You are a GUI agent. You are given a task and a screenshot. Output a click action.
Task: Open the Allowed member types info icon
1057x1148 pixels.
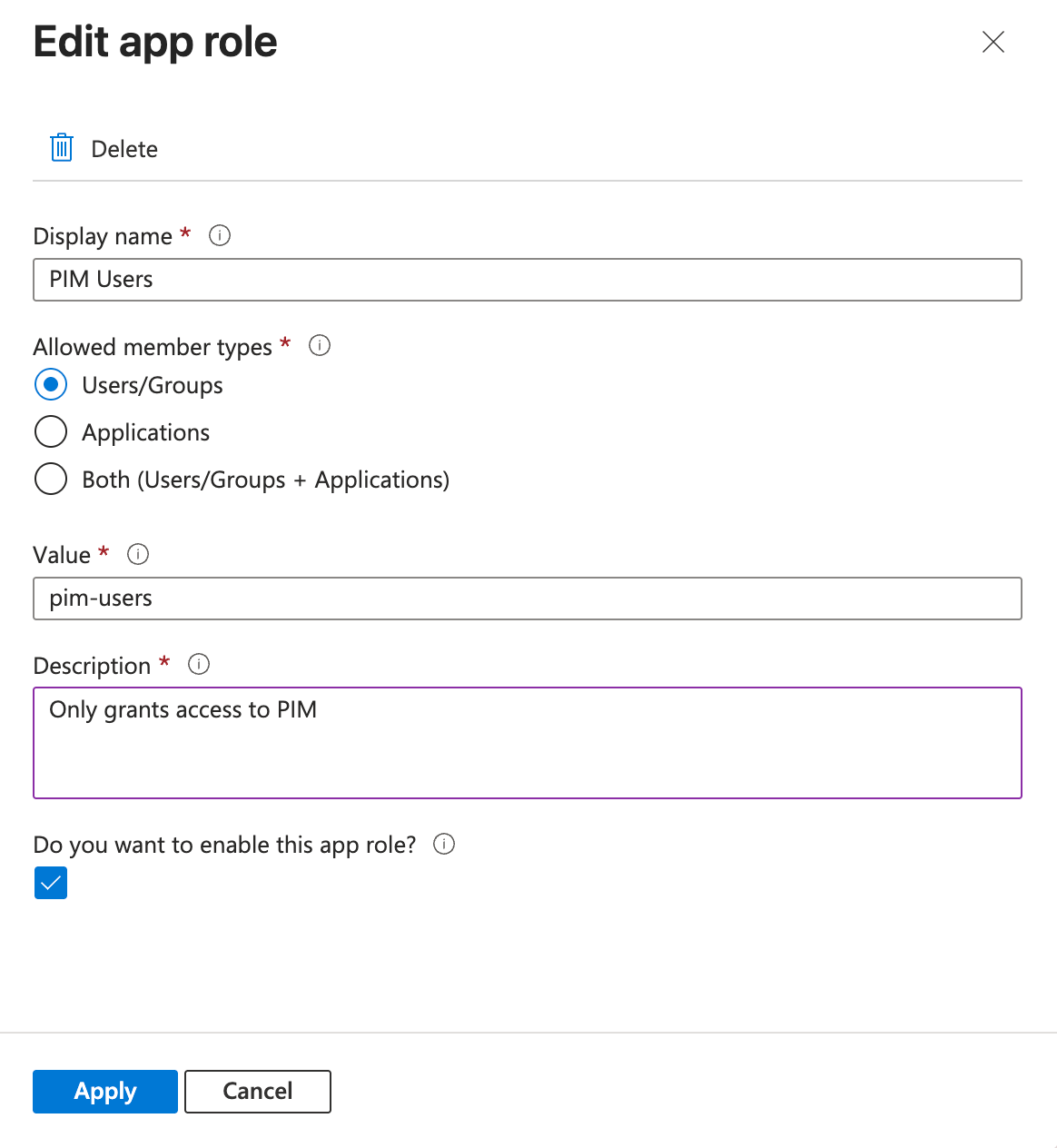(x=320, y=345)
